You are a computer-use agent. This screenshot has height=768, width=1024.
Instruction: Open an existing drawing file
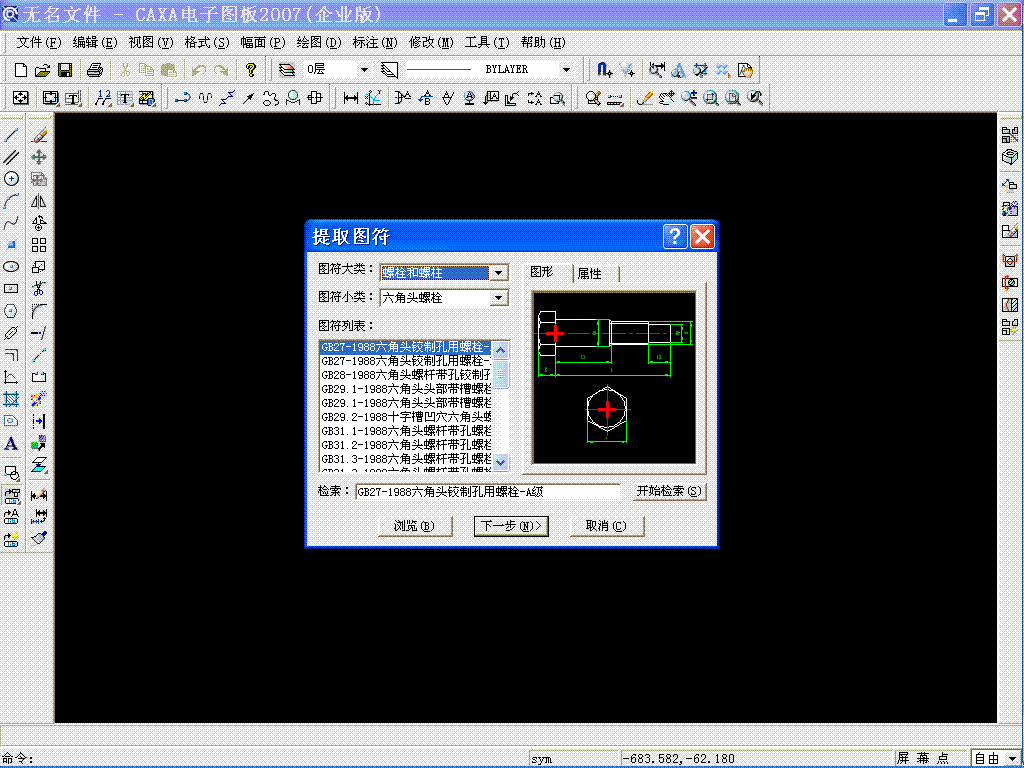point(42,69)
